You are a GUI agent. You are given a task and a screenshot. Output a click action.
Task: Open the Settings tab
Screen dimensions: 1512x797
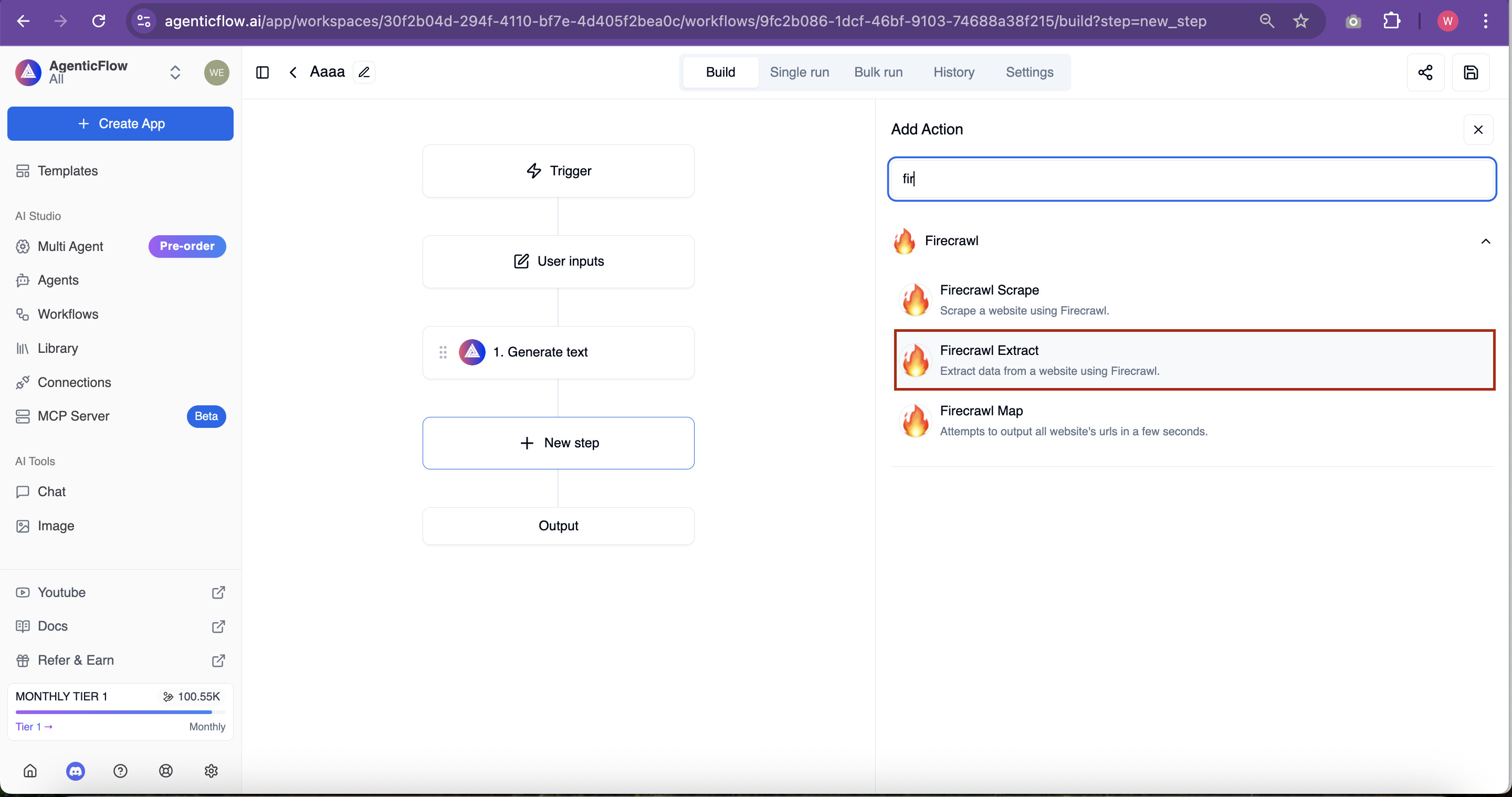pos(1030,72)
